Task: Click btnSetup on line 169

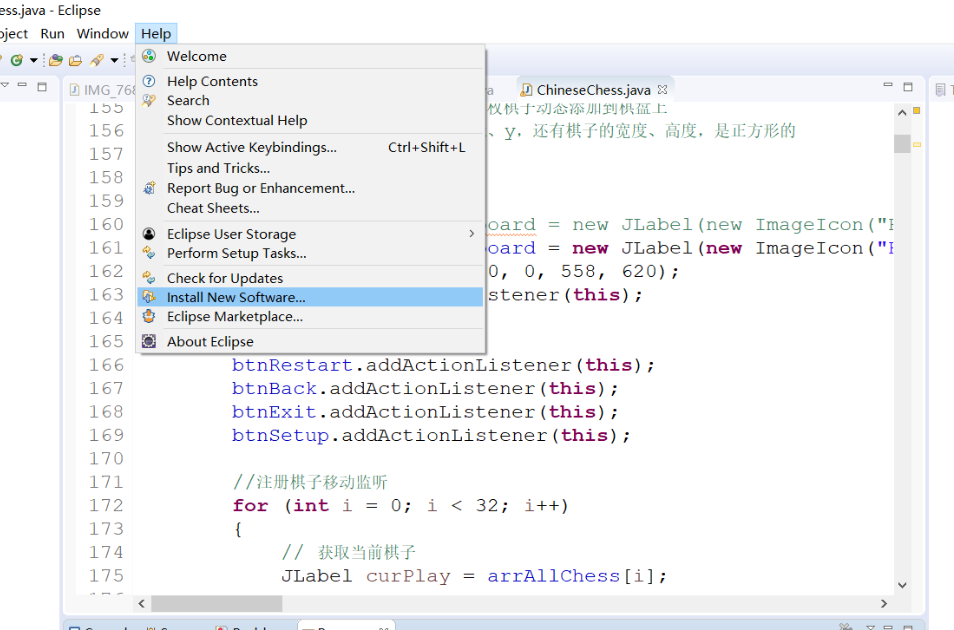Action: (280, 436)
